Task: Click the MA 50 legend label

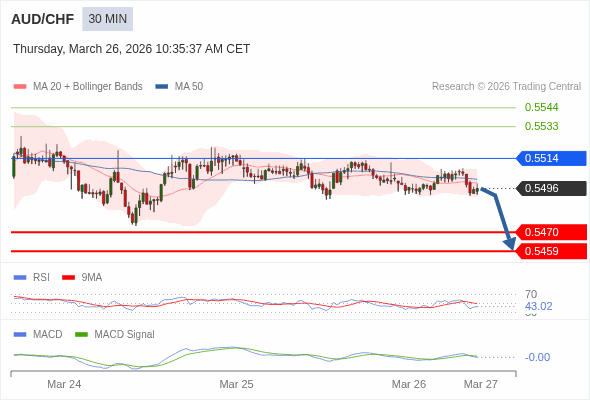Action: tap(189, 87)
